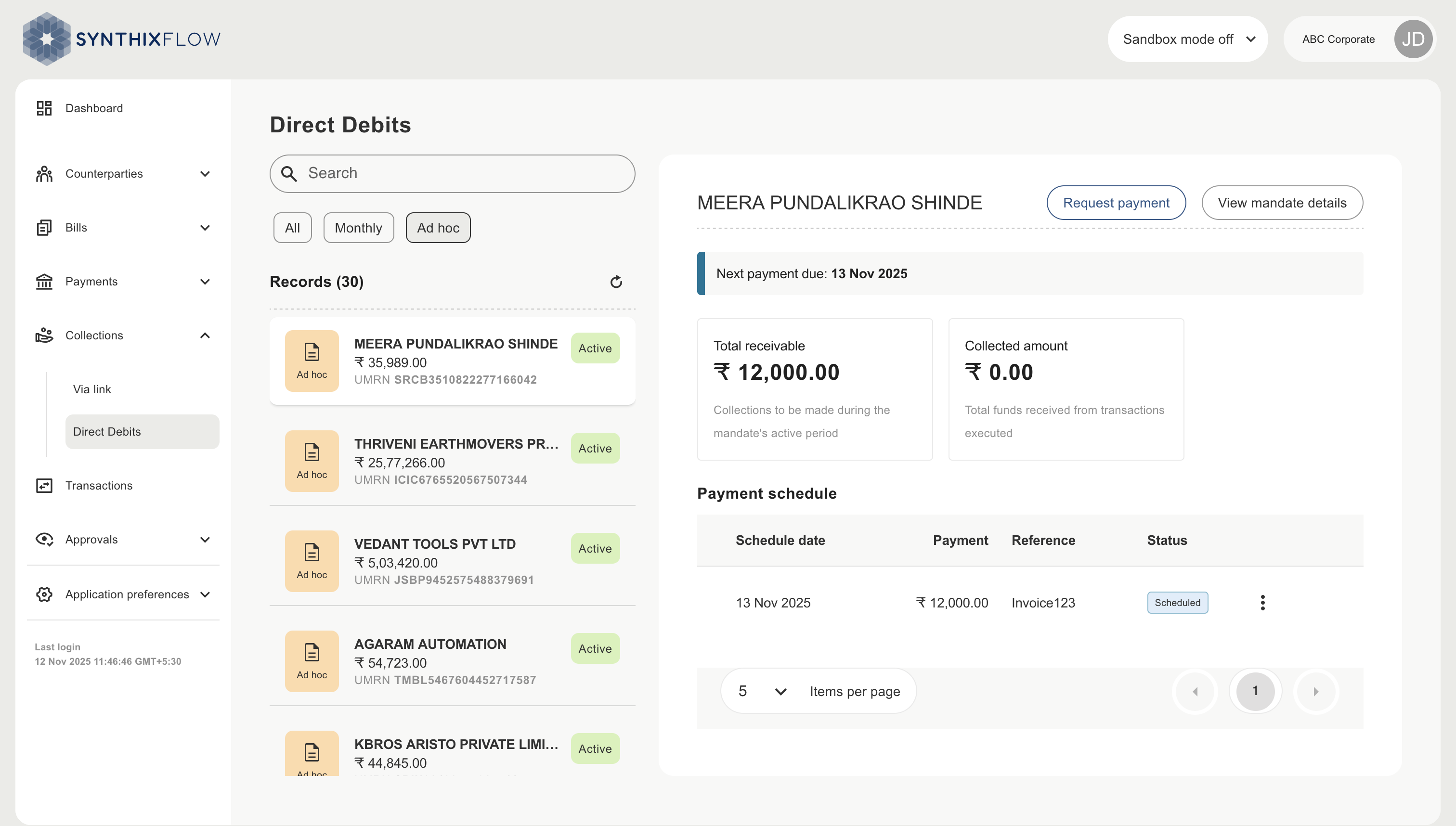Viewport: 1456px width, 826px height.
Task: Click the Status column header
Action: (1167, 540)
